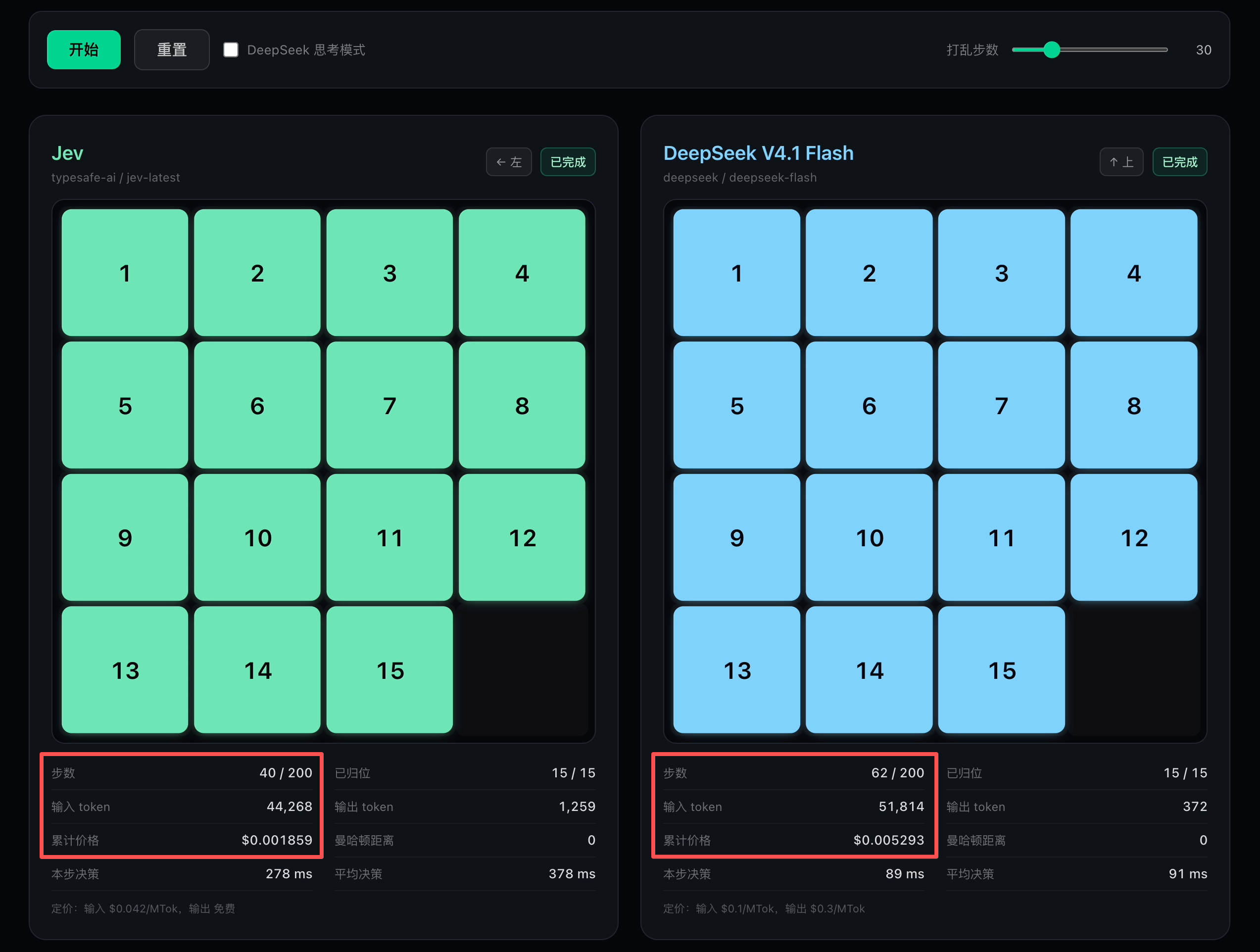Screen dimensions: 1260x952
Task: Enable the DeepSeek 思考模式 checkbox
Action: pyautogui.click(x=231, y=49)
